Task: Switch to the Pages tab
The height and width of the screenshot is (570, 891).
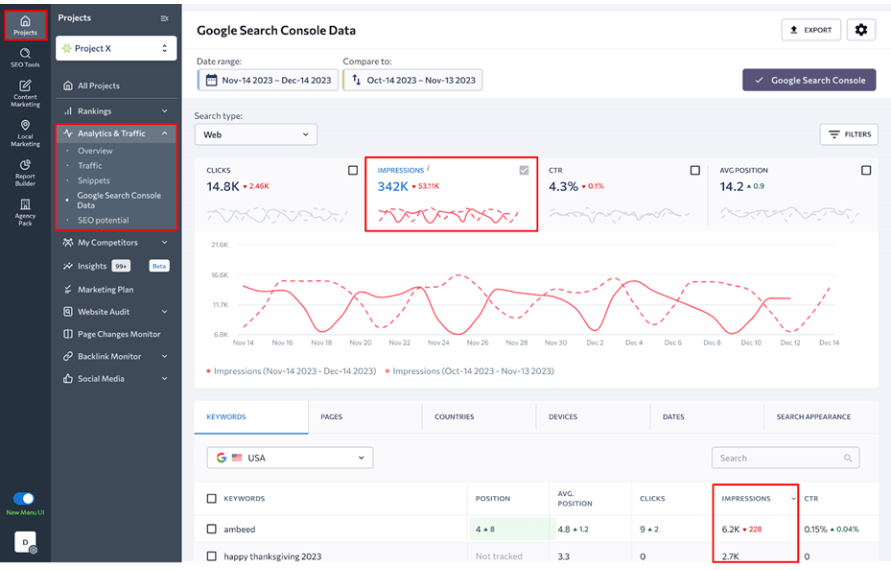Action: [365, 417]
